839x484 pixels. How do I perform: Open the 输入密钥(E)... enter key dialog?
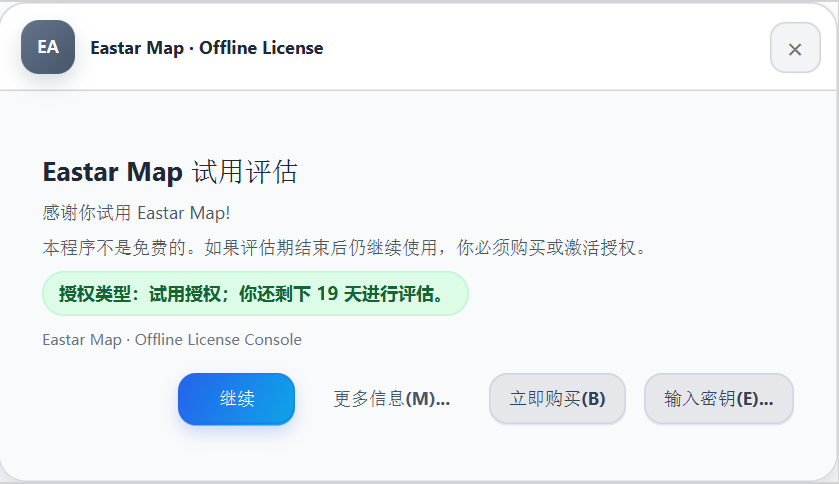pyautogui.click(x=719, y=399)
